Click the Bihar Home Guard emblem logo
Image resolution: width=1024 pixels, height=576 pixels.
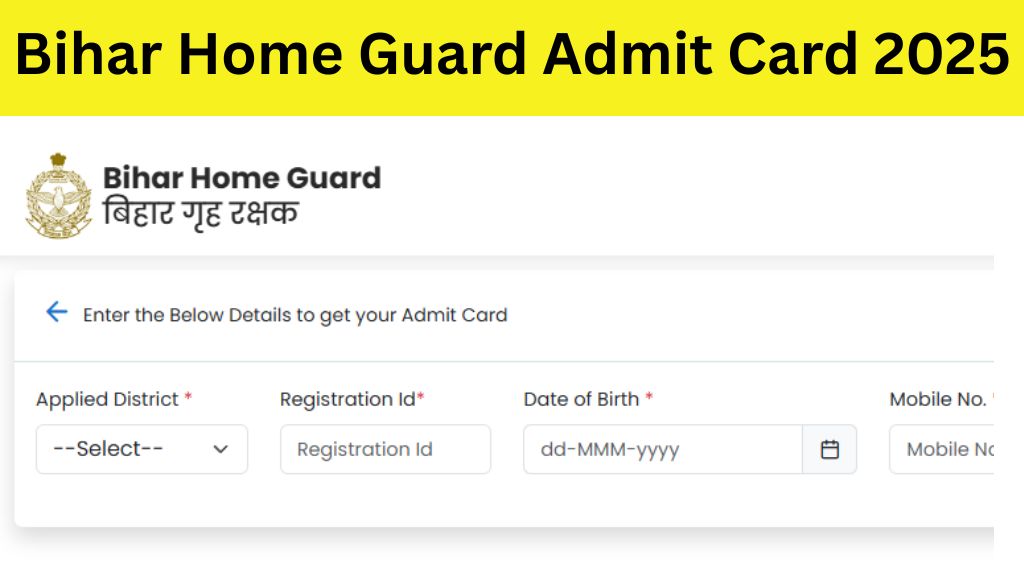[58, 193]
